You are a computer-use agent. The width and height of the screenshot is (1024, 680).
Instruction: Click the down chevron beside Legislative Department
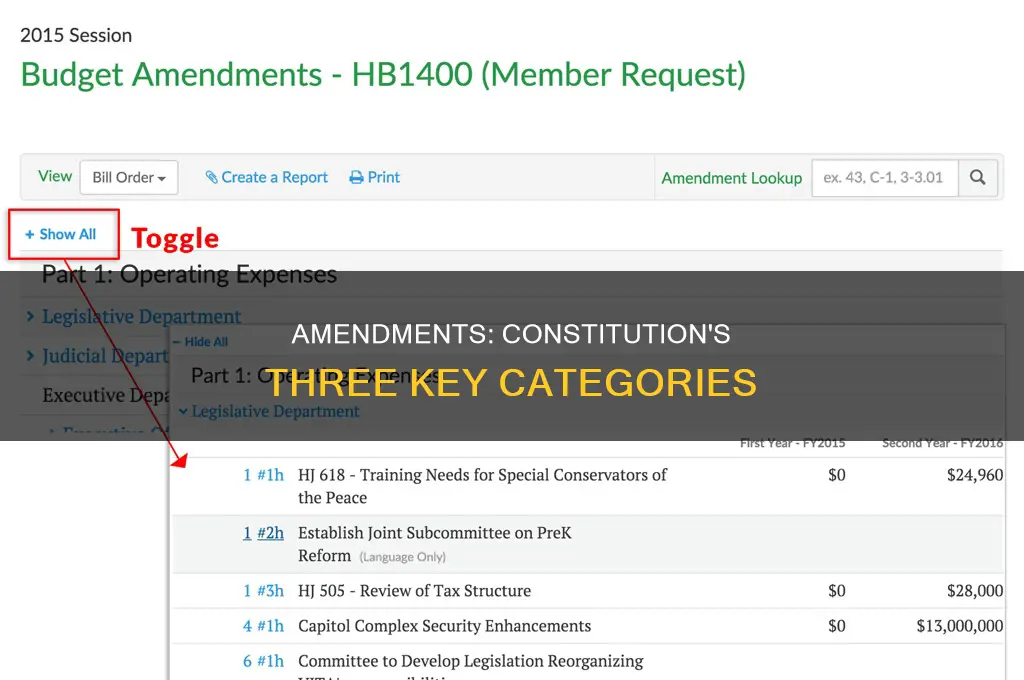(186, 411)
